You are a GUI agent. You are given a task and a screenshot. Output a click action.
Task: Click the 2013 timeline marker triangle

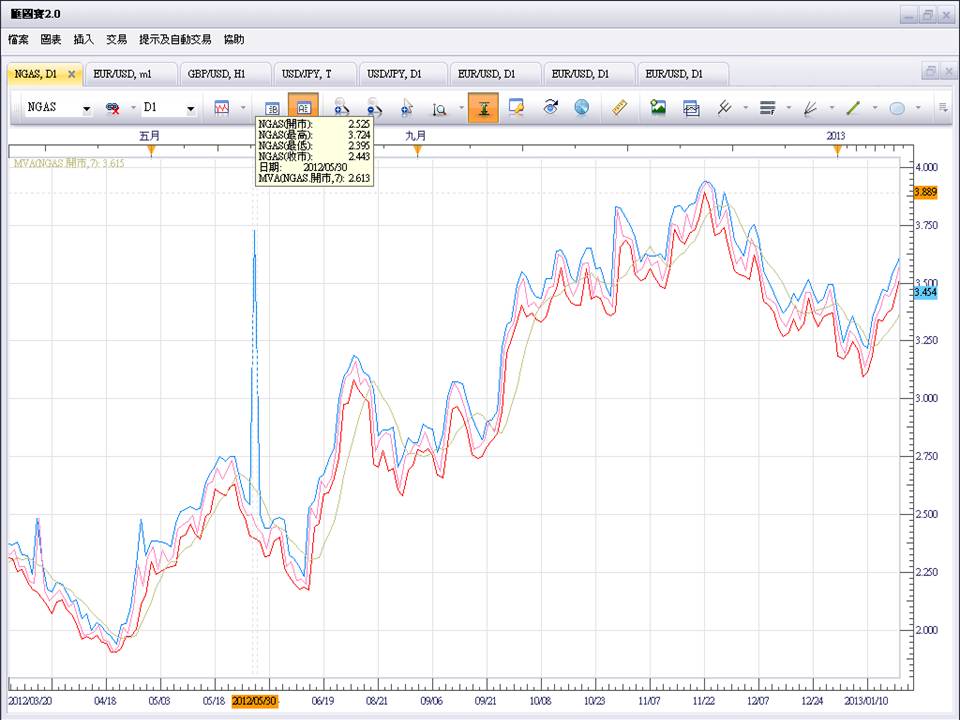[x=837, y=150]
